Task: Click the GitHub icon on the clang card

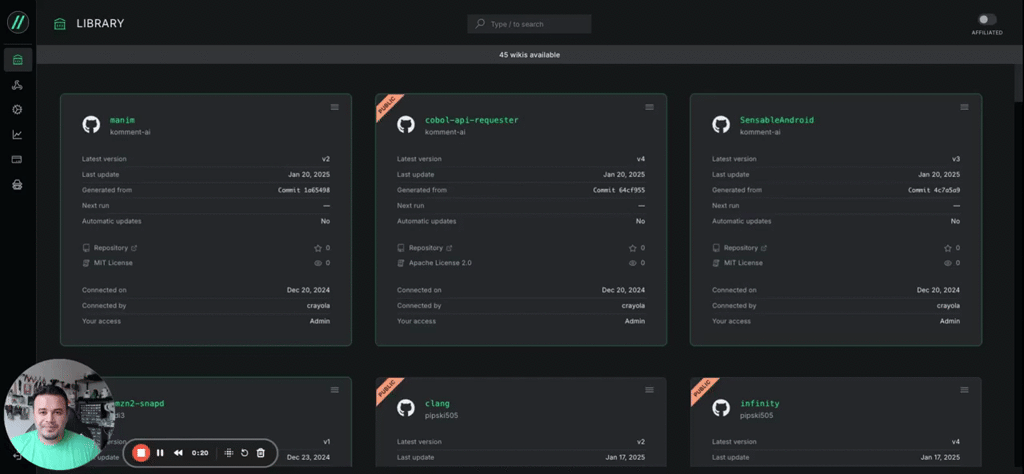Action: 406,408
